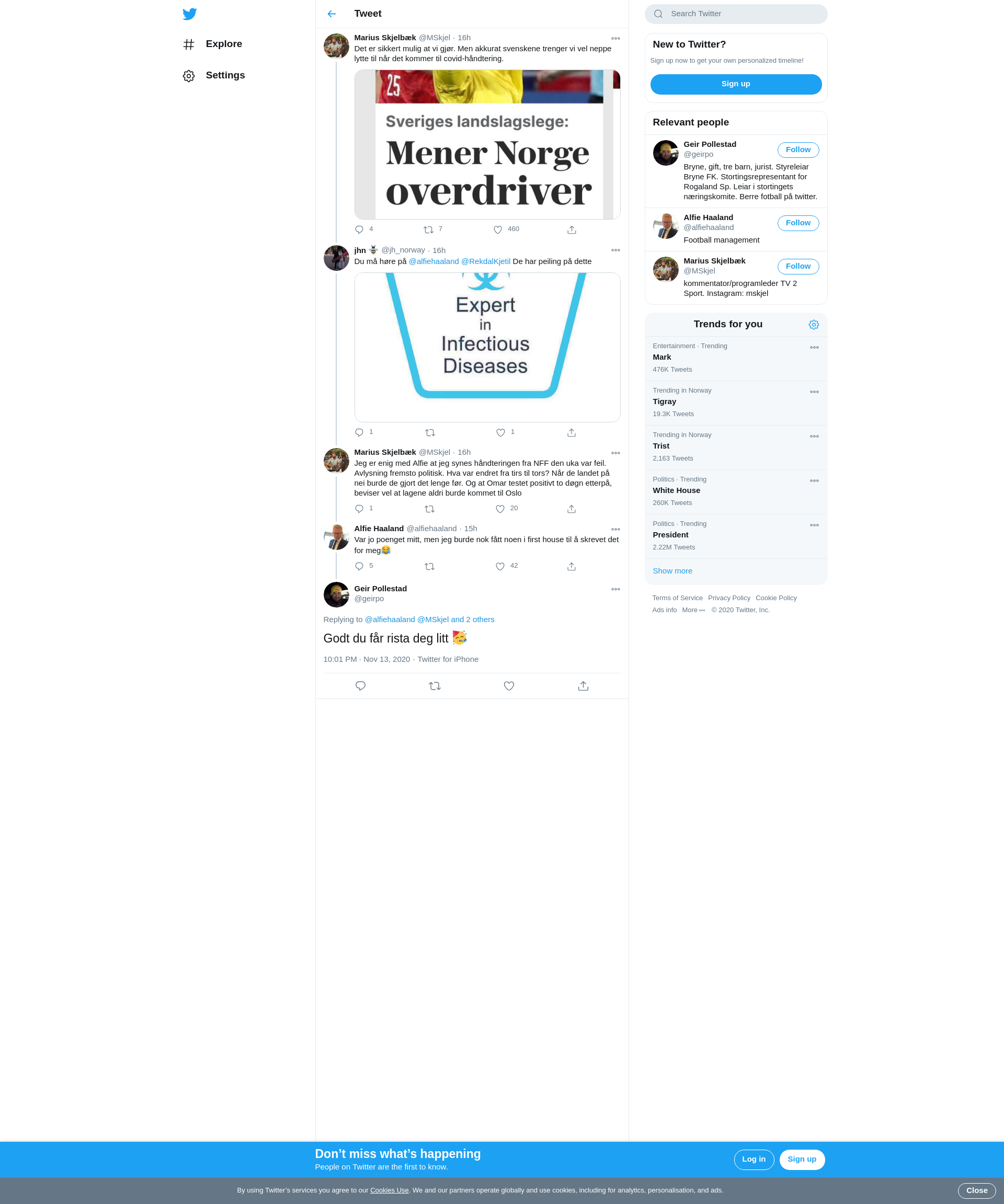The image size is (1004, 1204).
Task: Open the three-dot menu on Geir Pollestad's tweet
Action: [x=615, y=589]
